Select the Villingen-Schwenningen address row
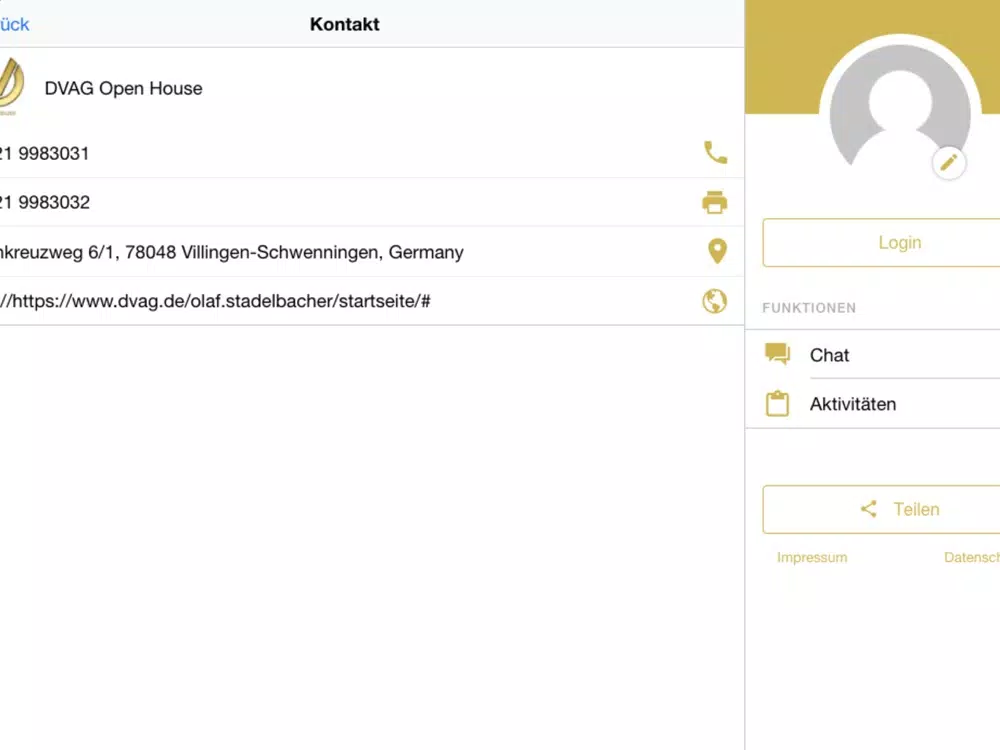 (372, 252)
